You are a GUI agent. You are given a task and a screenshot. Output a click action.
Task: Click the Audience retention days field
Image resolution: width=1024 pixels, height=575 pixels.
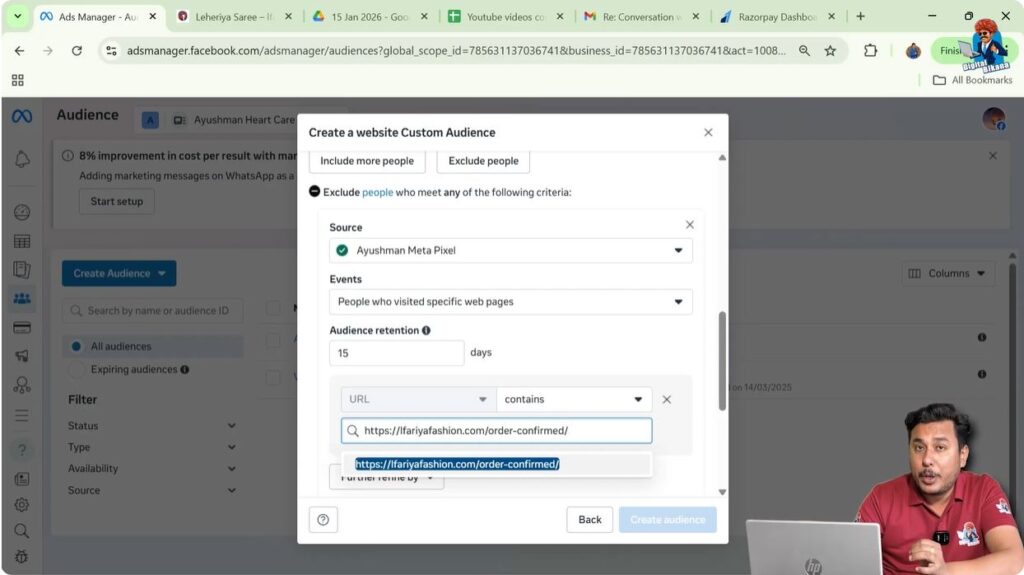(396, 353)
